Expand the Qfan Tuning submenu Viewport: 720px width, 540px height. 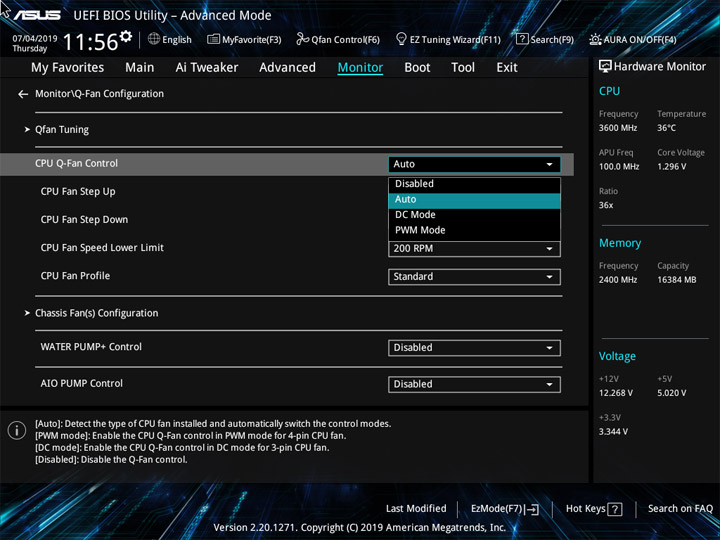coord(62,130)
